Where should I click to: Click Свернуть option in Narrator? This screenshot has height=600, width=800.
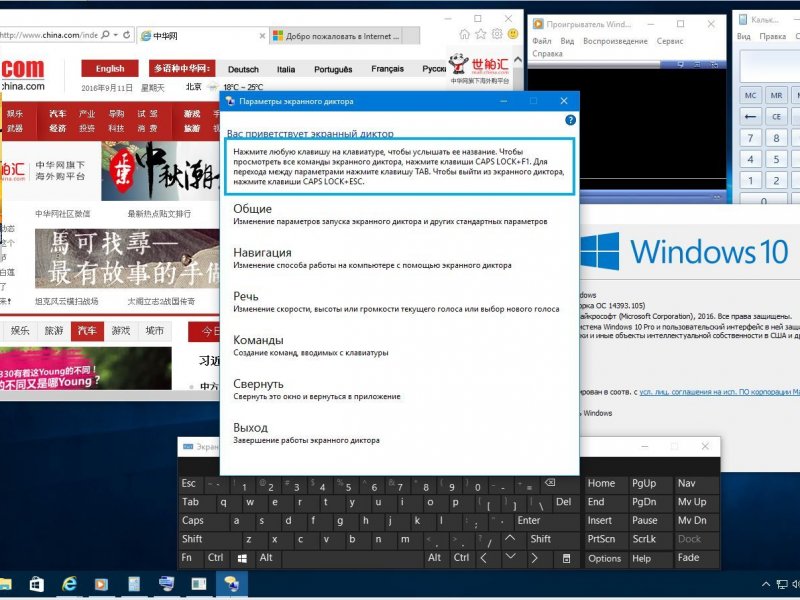317,389
